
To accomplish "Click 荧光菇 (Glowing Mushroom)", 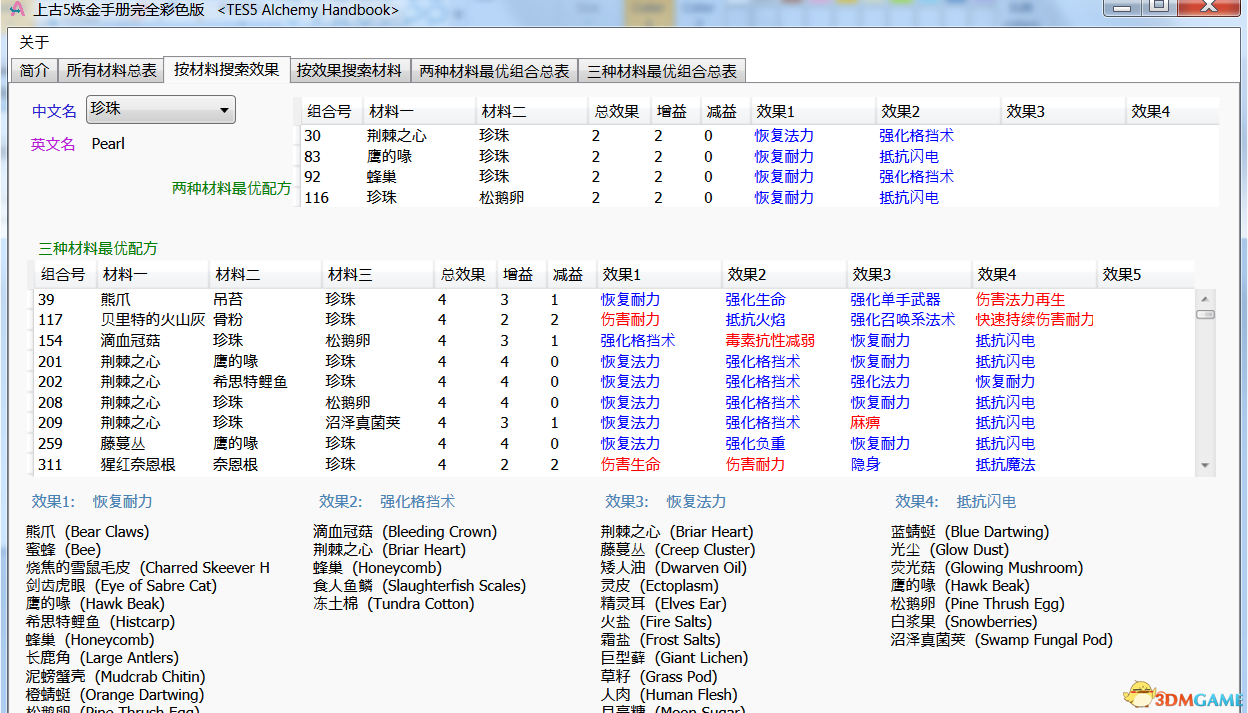I will pyautogui.click(x=987, y=568).
